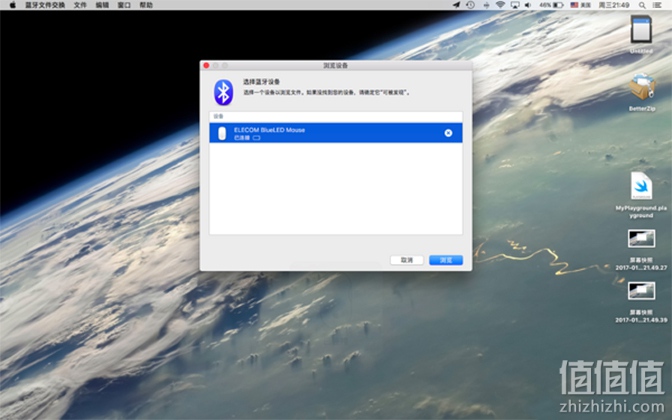Open the 编辑 menu
The width and height of the screenshot is (672, 420).
coord(102,5)
